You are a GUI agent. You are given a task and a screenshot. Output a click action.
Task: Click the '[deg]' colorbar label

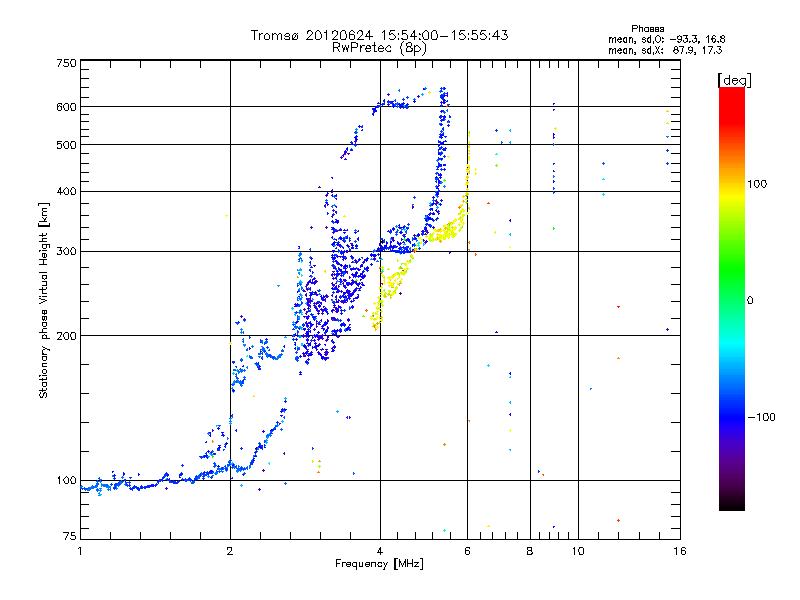coord(734,80)
